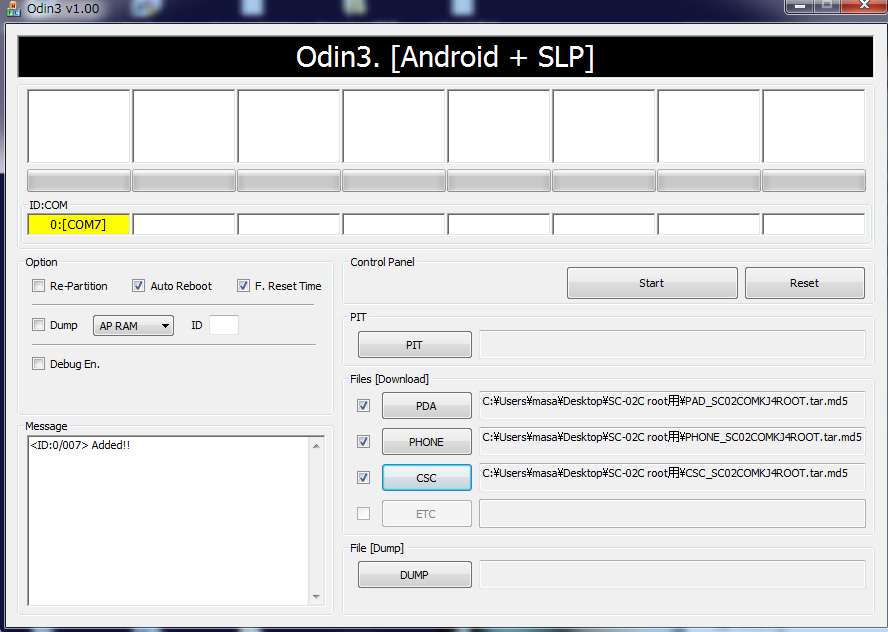Uncheck the PDA file checkbox
Image resolution: width=888 pixels, height=632 pixels.
pyautogui.click(x=364, y=405)
